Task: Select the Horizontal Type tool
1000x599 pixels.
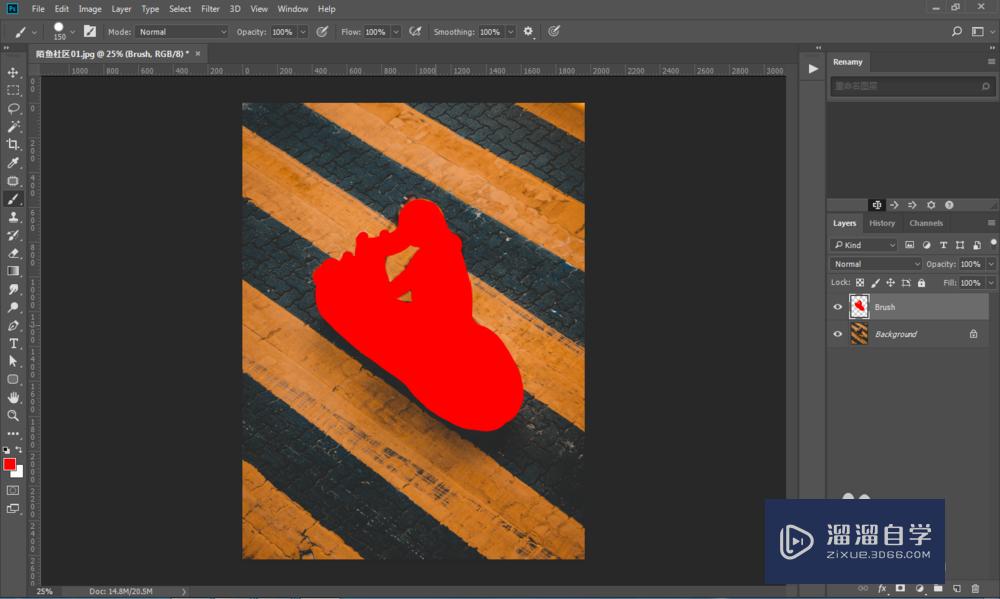Action: [13, 343]
